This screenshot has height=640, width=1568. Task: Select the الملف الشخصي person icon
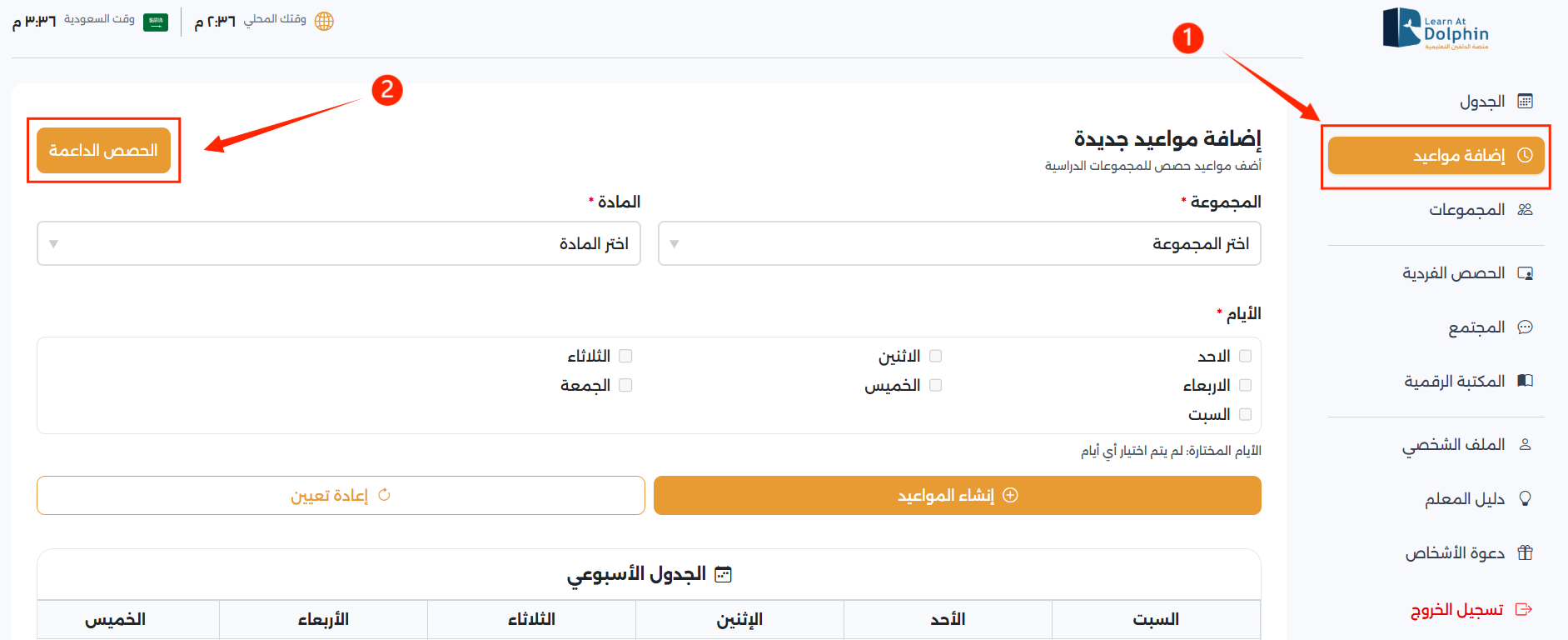pos(1526,444)
